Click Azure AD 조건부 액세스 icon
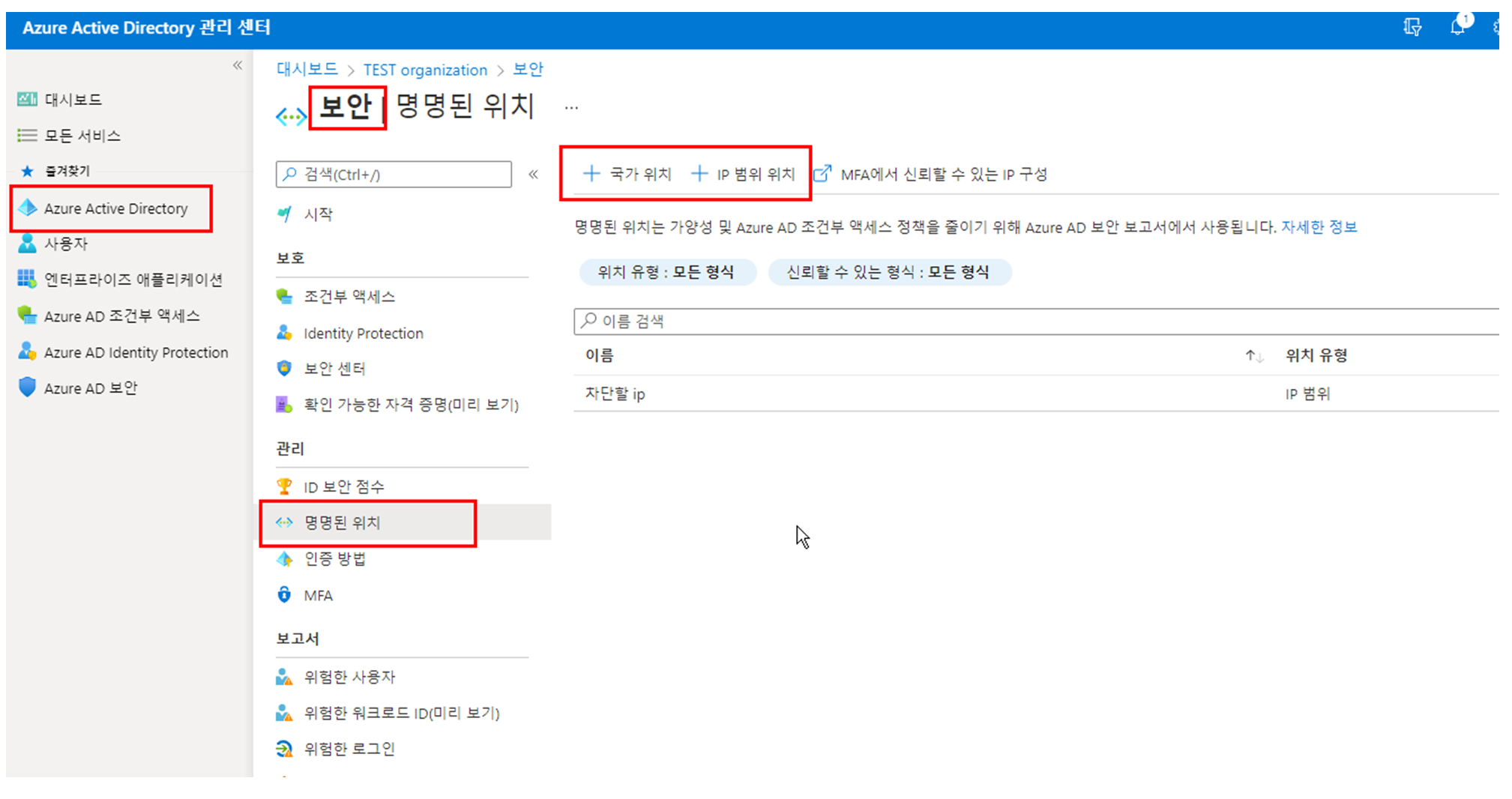Viewport: 1512px width, 799px height. coord(27,315)
